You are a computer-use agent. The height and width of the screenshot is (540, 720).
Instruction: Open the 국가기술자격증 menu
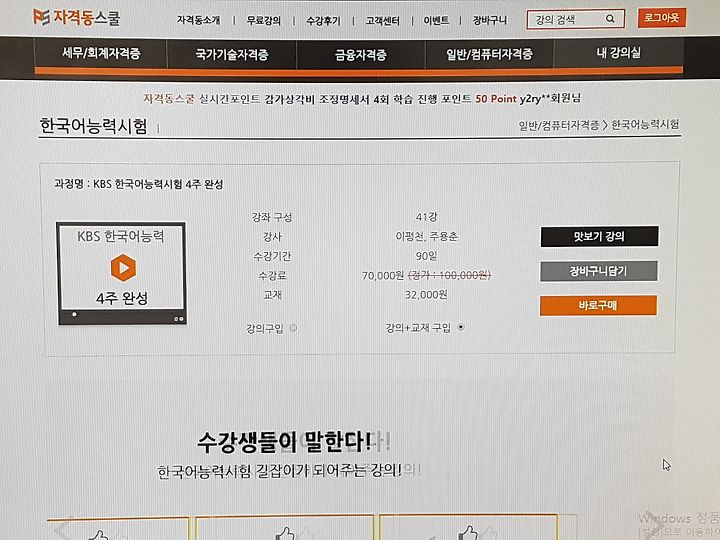[x=232, y=55]
